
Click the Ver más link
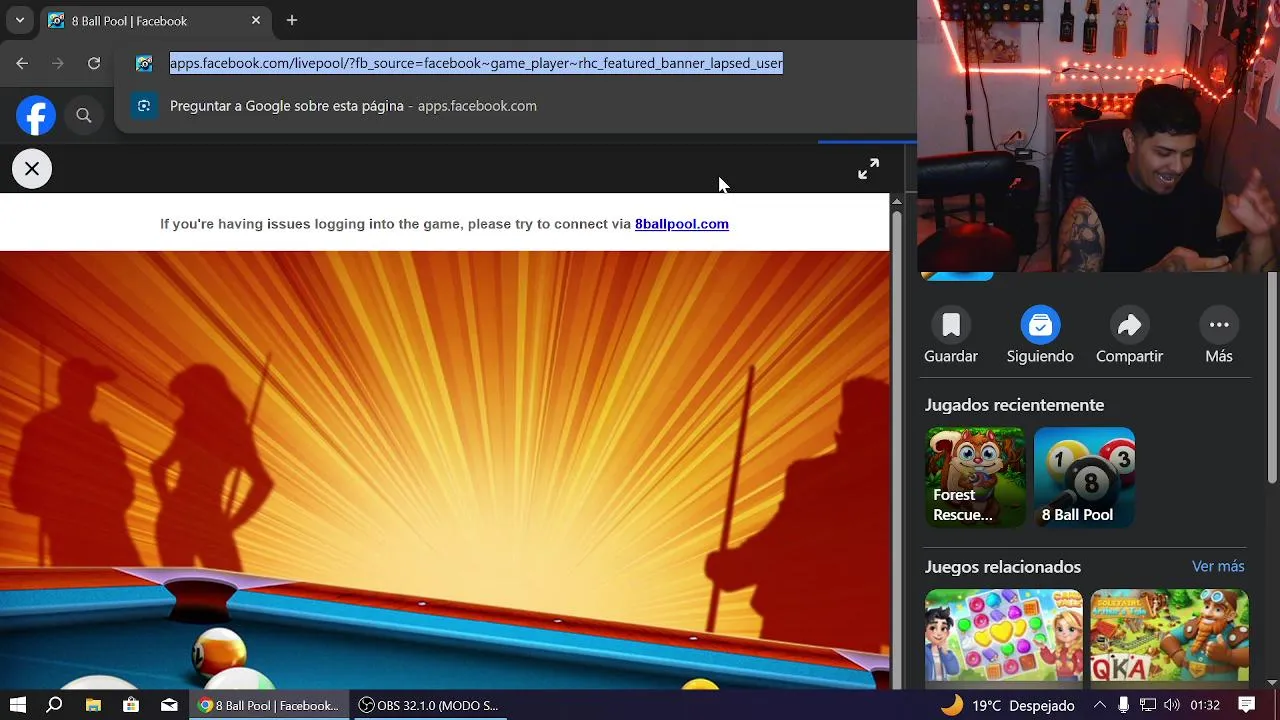[1218, 566]
